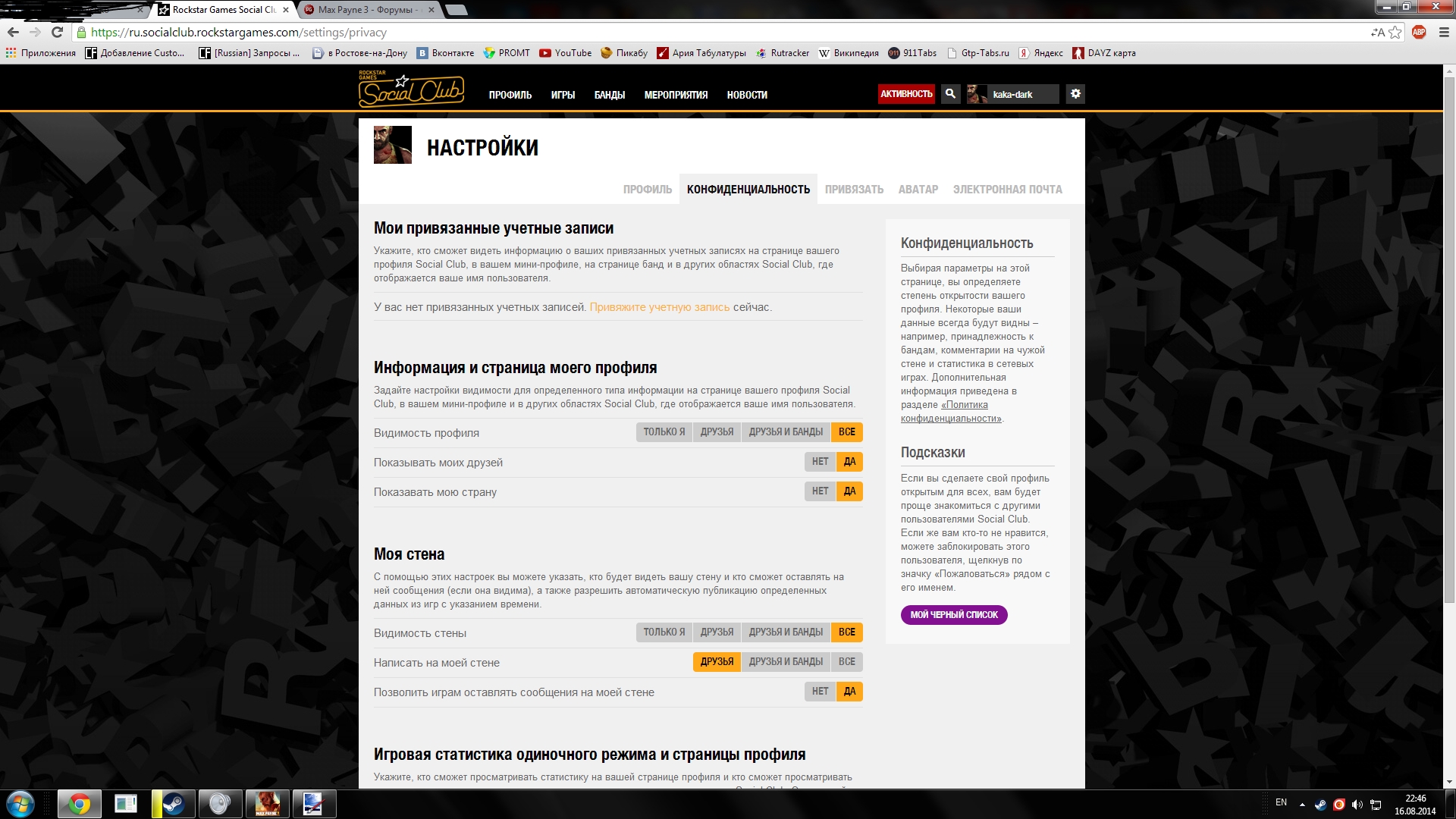Reload the page with the browser refresh icon
Viewport: 1456px width, 819px height.
pos(57,32)
